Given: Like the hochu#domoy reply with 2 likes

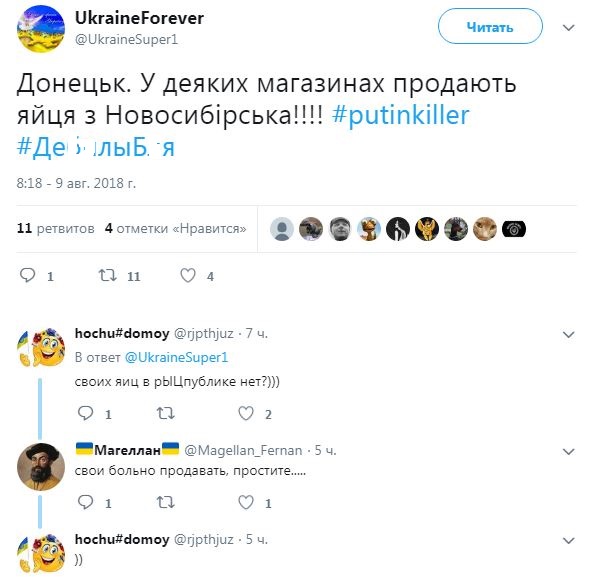Looking at the screenshot, I should pos(246,413).
